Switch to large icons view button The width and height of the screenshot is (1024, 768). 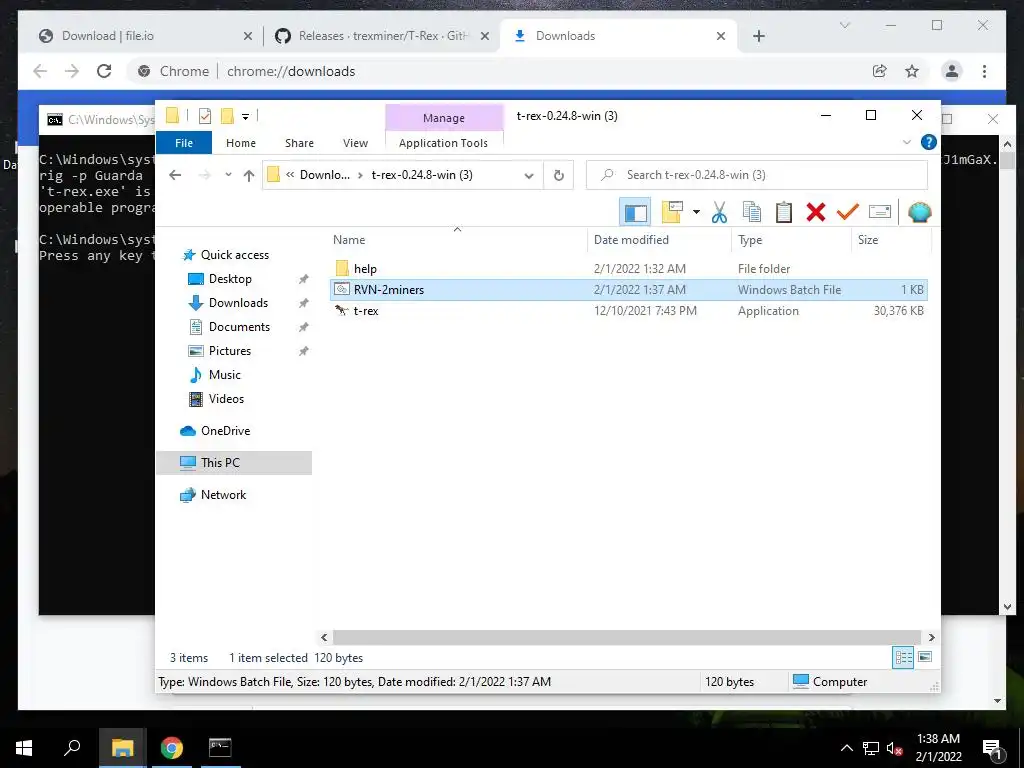925,658
